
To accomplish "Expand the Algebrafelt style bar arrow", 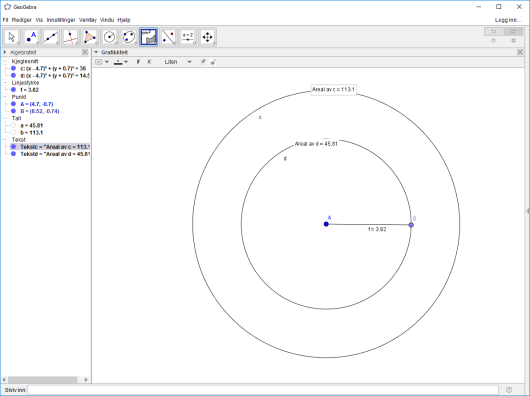I will click(5, 52).
